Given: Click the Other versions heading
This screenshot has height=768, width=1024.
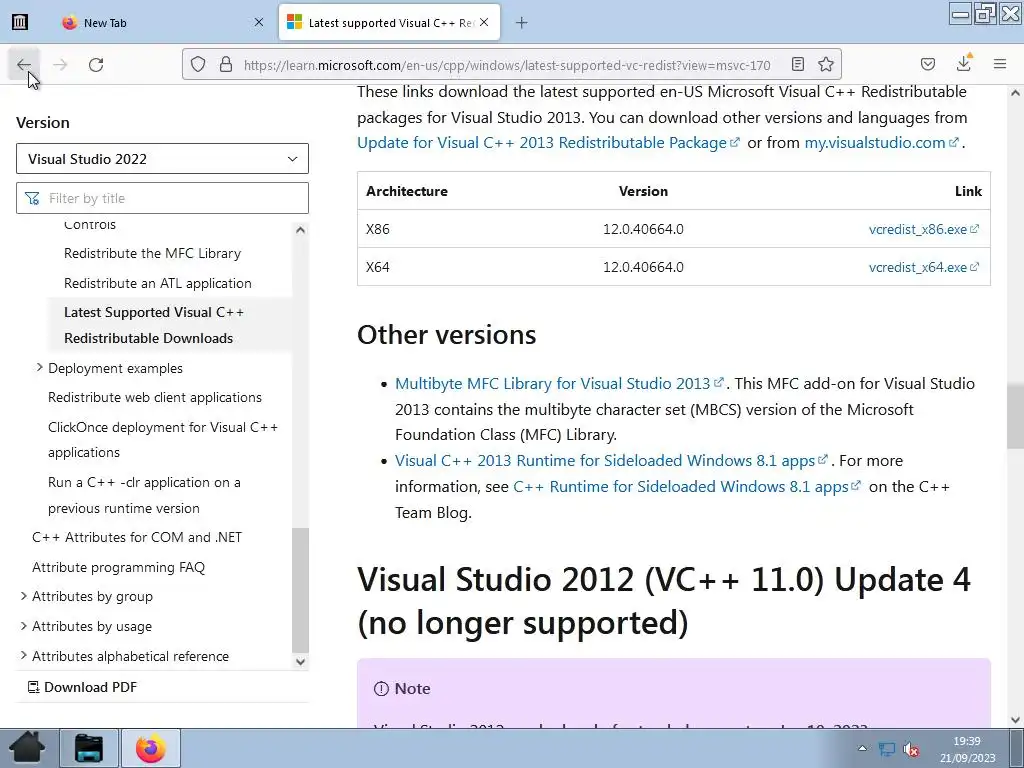Looking at the screenshot, I should tap(447, 334).
